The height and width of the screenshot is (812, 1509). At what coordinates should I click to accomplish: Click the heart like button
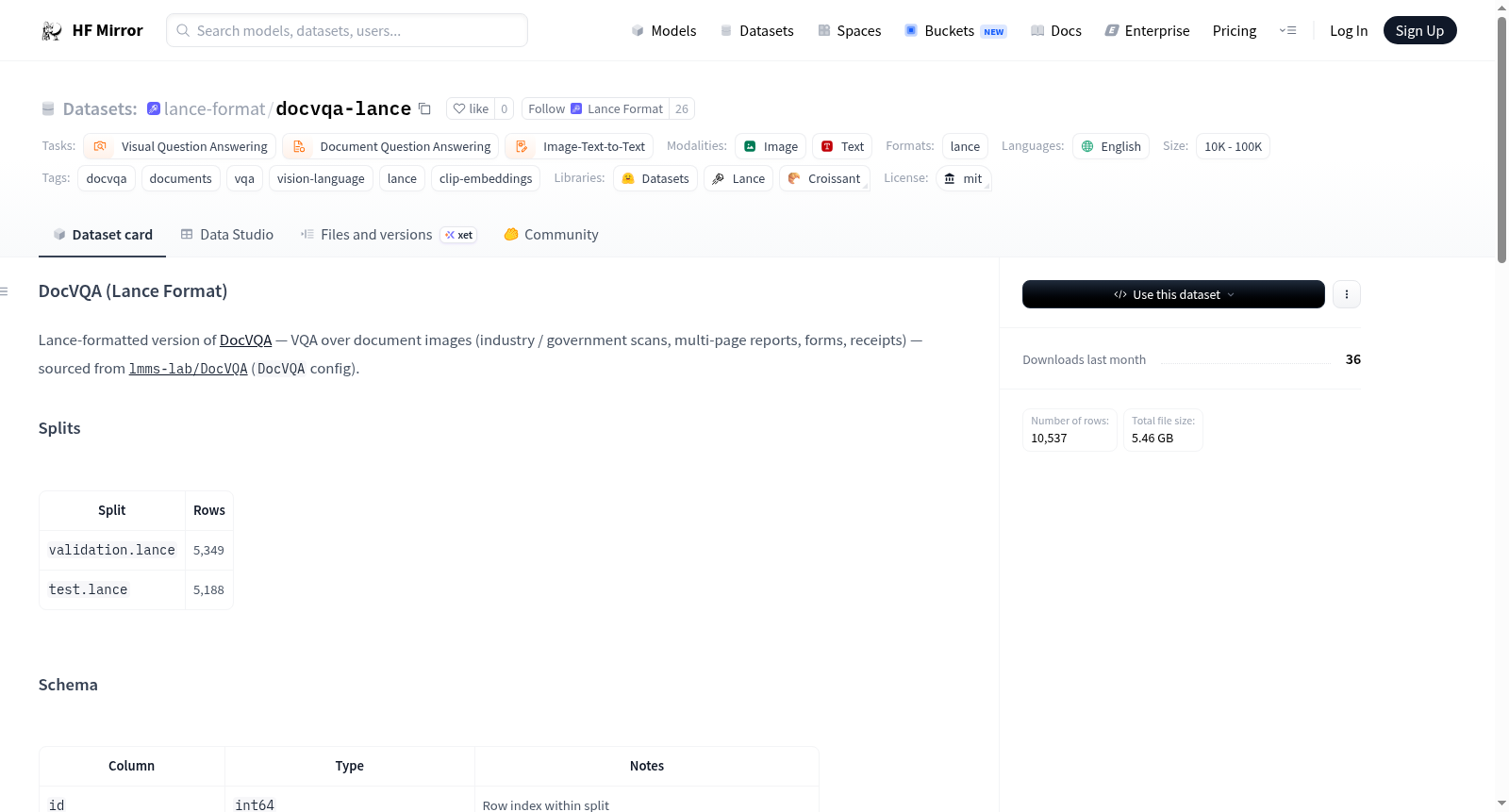click(471, 108)
